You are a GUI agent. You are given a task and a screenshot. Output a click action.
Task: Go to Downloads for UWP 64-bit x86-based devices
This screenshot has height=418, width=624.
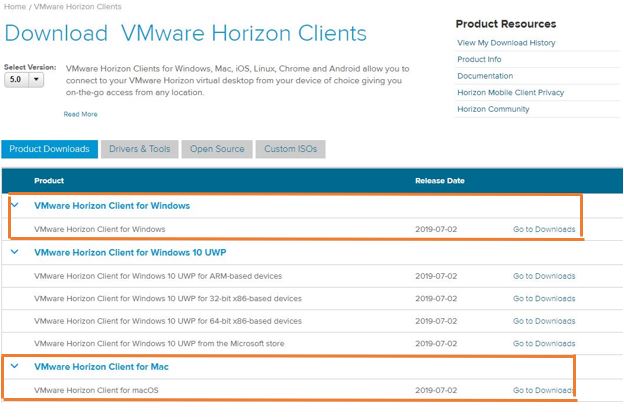[544, 321]
